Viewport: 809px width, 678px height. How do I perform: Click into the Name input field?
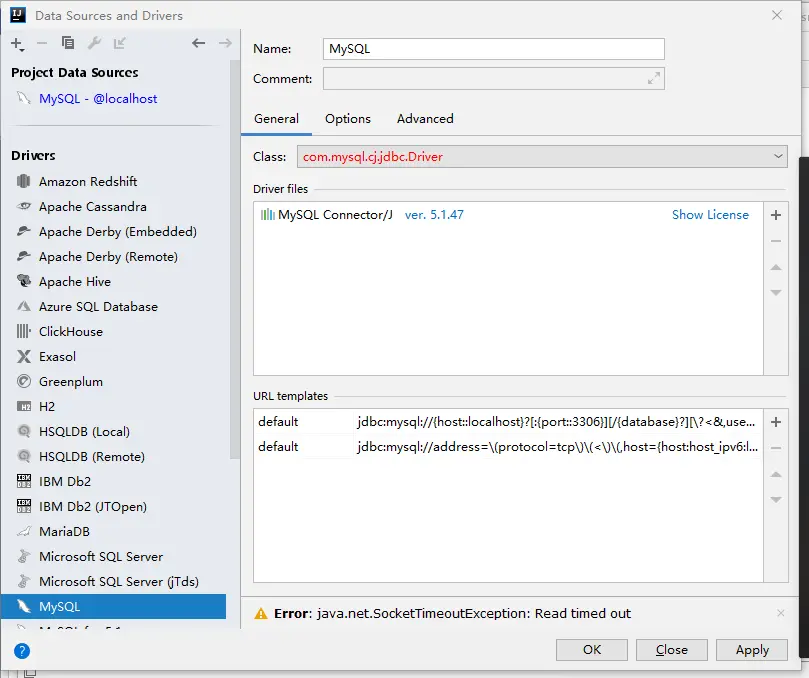tap(494, 49)
